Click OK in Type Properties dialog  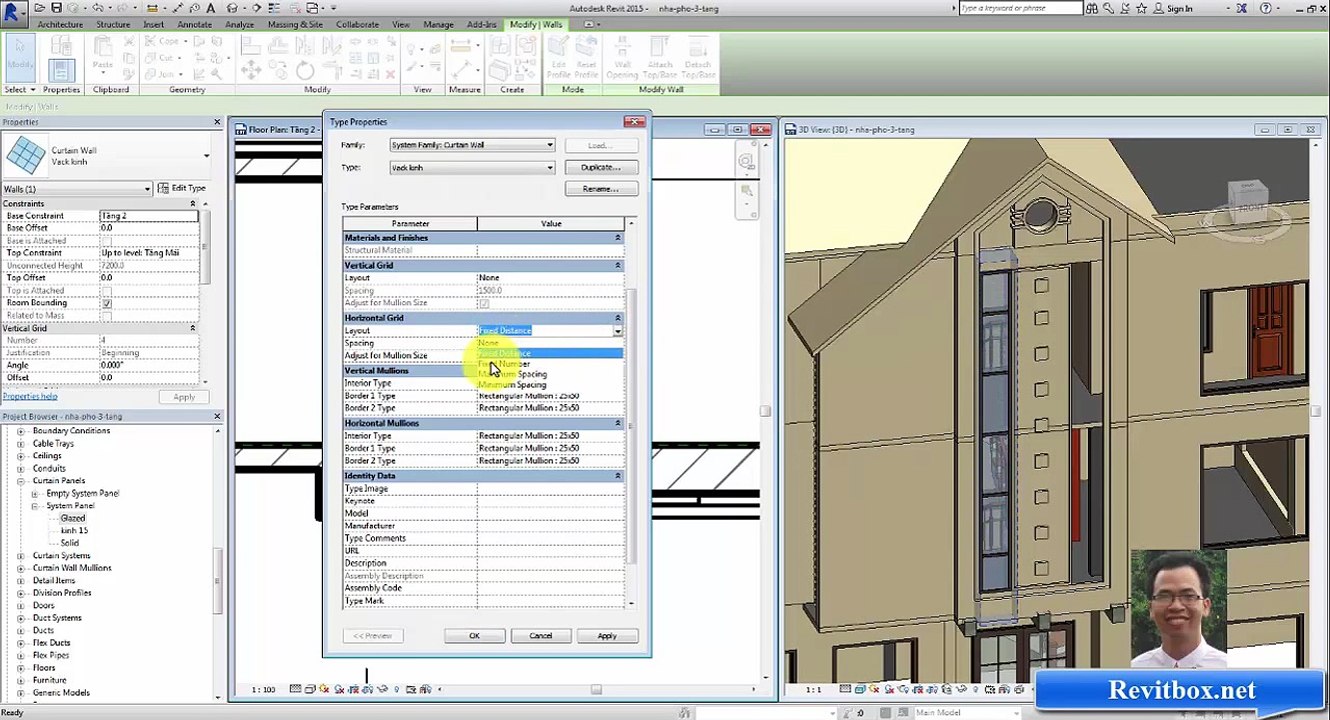(474, 636)
